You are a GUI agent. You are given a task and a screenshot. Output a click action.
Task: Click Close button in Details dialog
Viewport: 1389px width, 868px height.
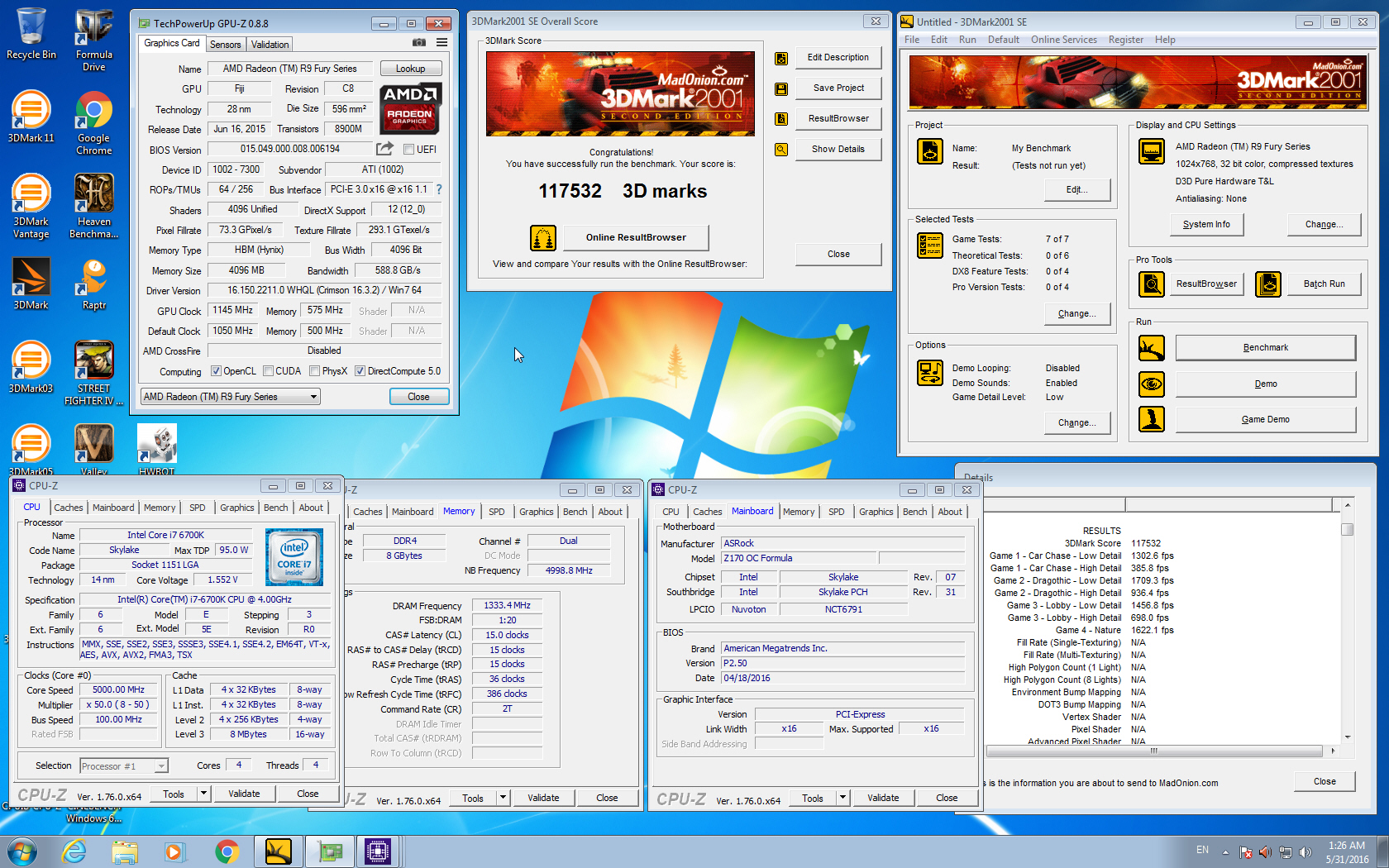click(1325, 782)
